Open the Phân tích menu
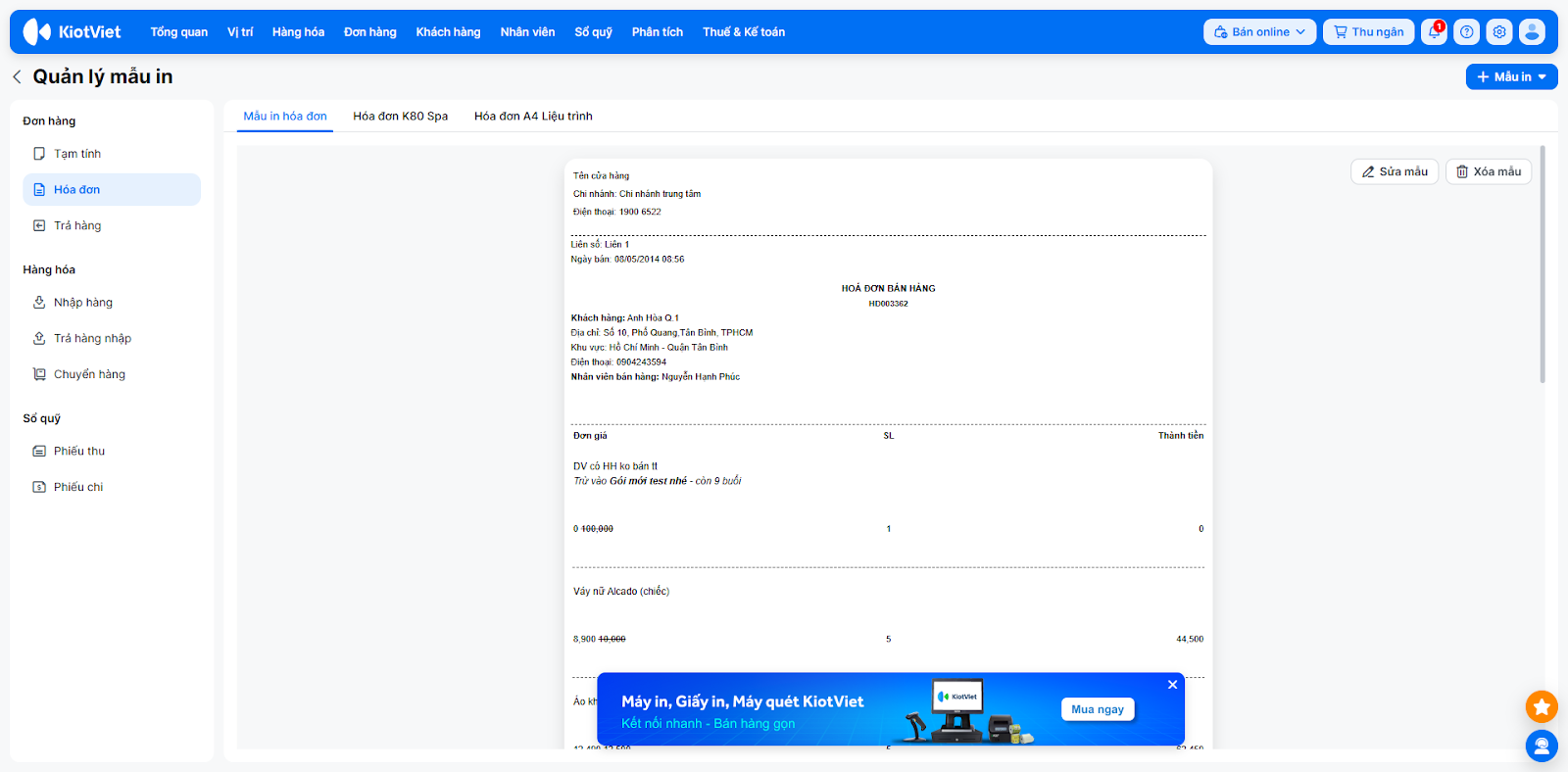This screenshot has height=772, width=1568. 658,32
